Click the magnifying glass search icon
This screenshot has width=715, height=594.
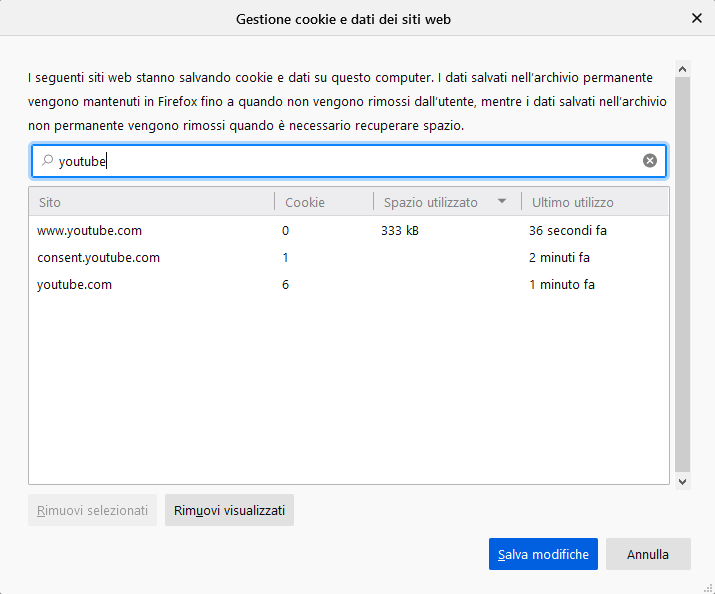[x=47, y=160]
